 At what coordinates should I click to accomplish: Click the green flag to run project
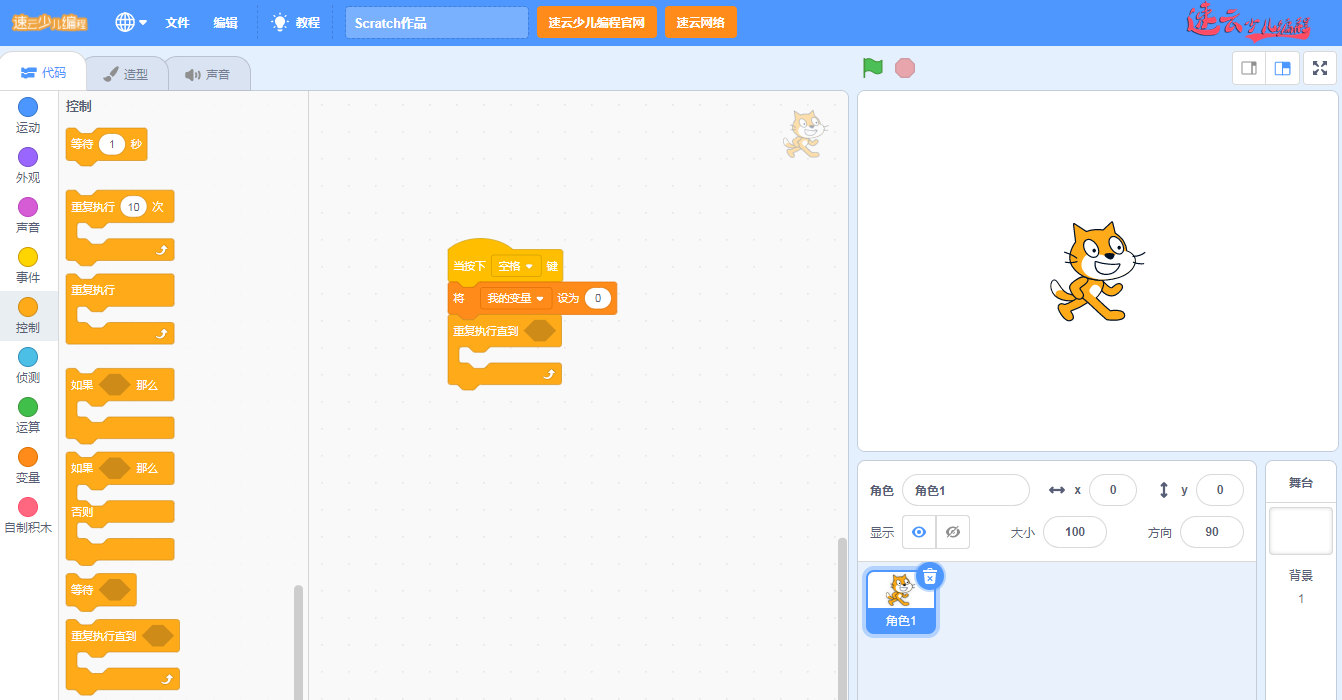(x=873, y=68)
